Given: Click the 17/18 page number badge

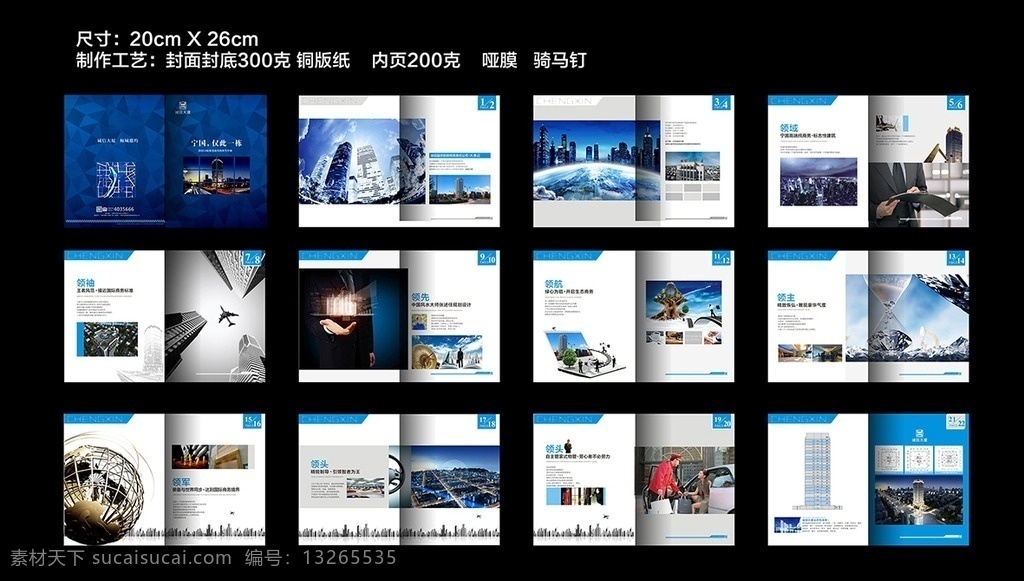Looking at the screenshot, I should coord(487,422).
